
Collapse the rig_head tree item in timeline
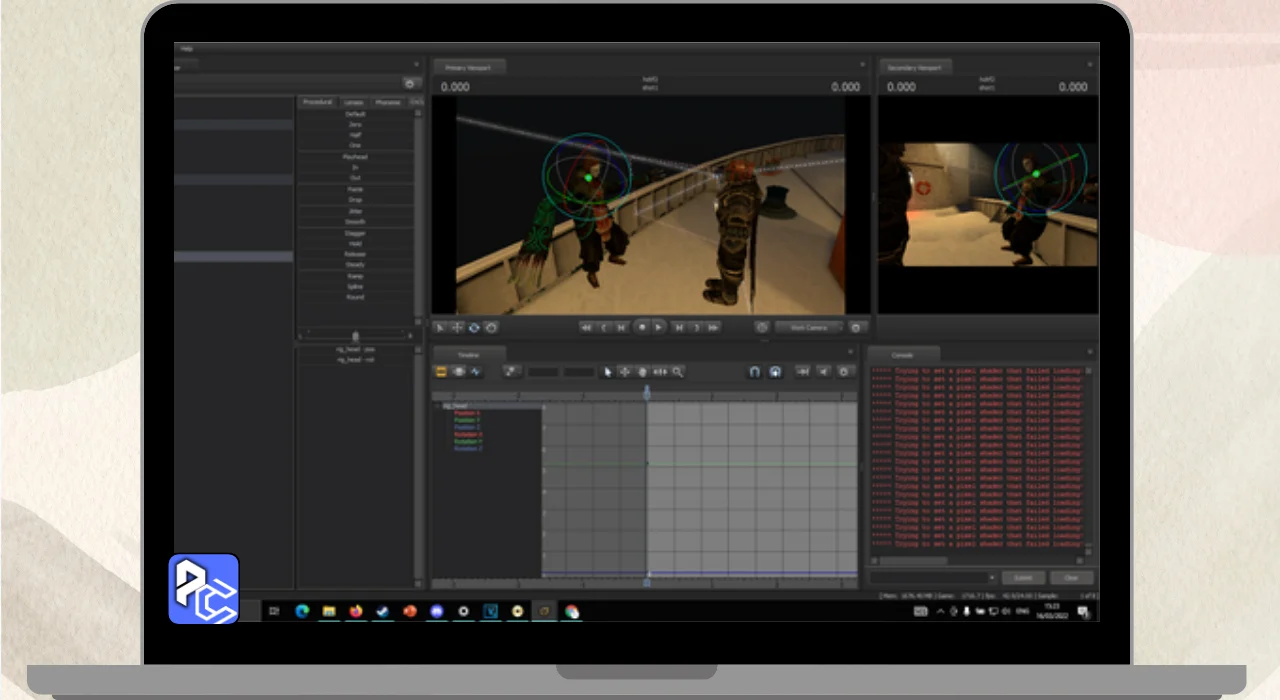click(438, 406)
